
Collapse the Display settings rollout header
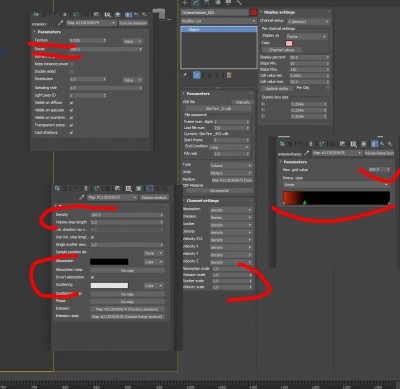(279, 12)
